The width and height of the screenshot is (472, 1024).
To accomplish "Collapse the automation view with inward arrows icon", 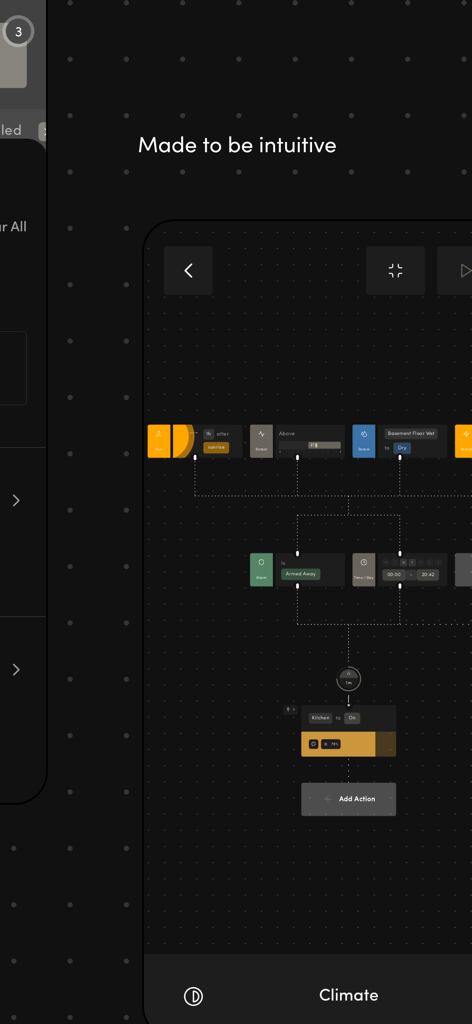I will (396, 270).
